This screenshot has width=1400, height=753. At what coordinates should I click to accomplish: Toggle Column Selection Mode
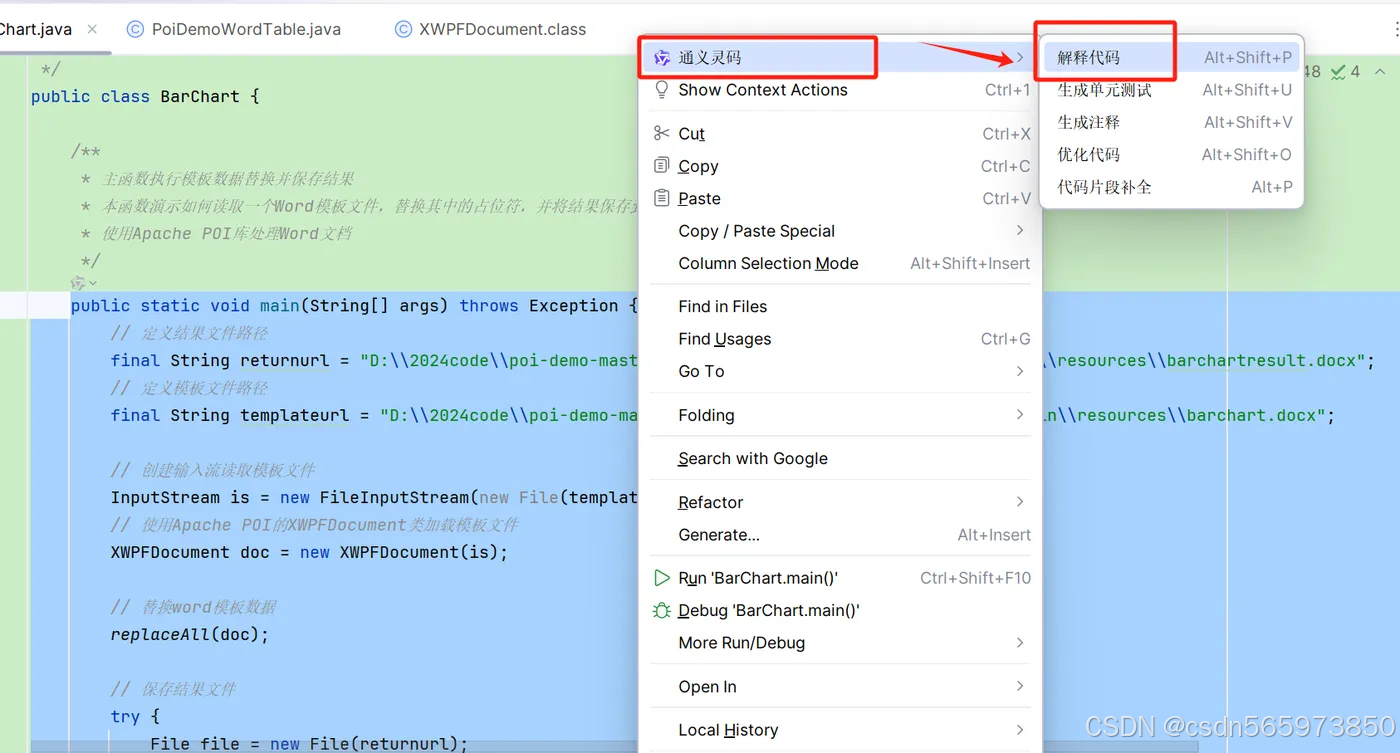840,263
